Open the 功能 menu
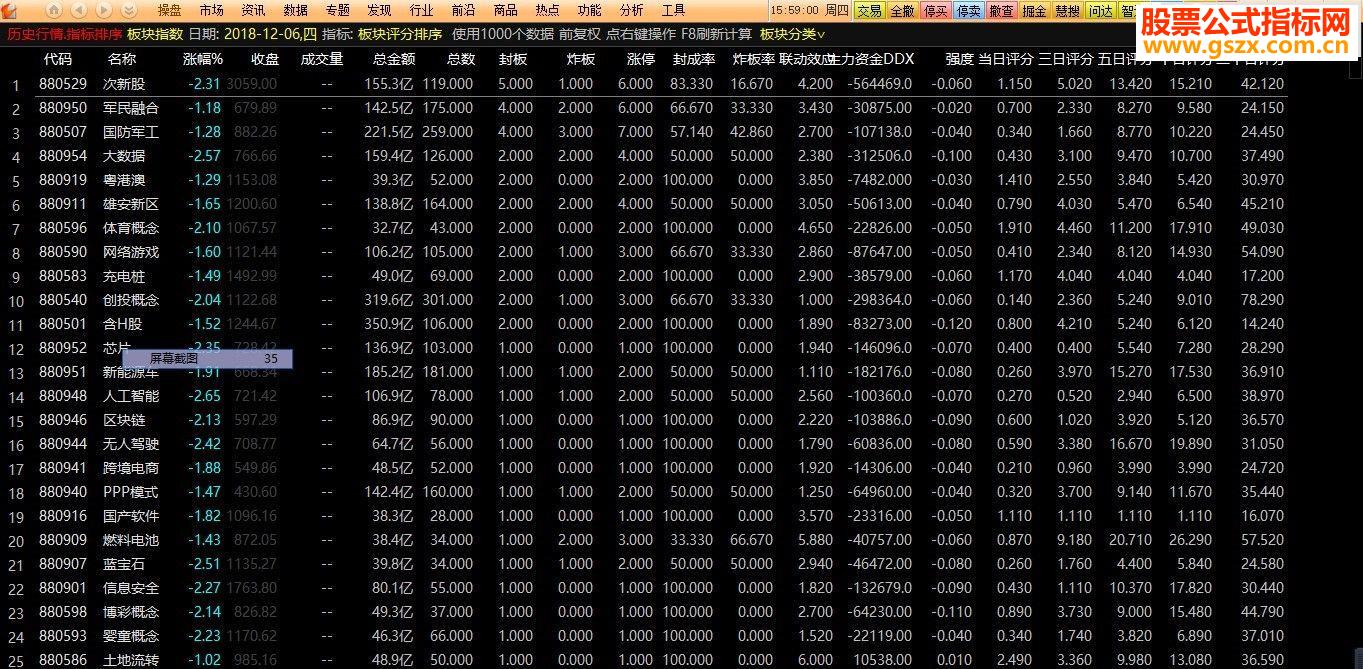The width and height of the screenshot is (1363, 669). pyautogui.click(x=590, y=10)
